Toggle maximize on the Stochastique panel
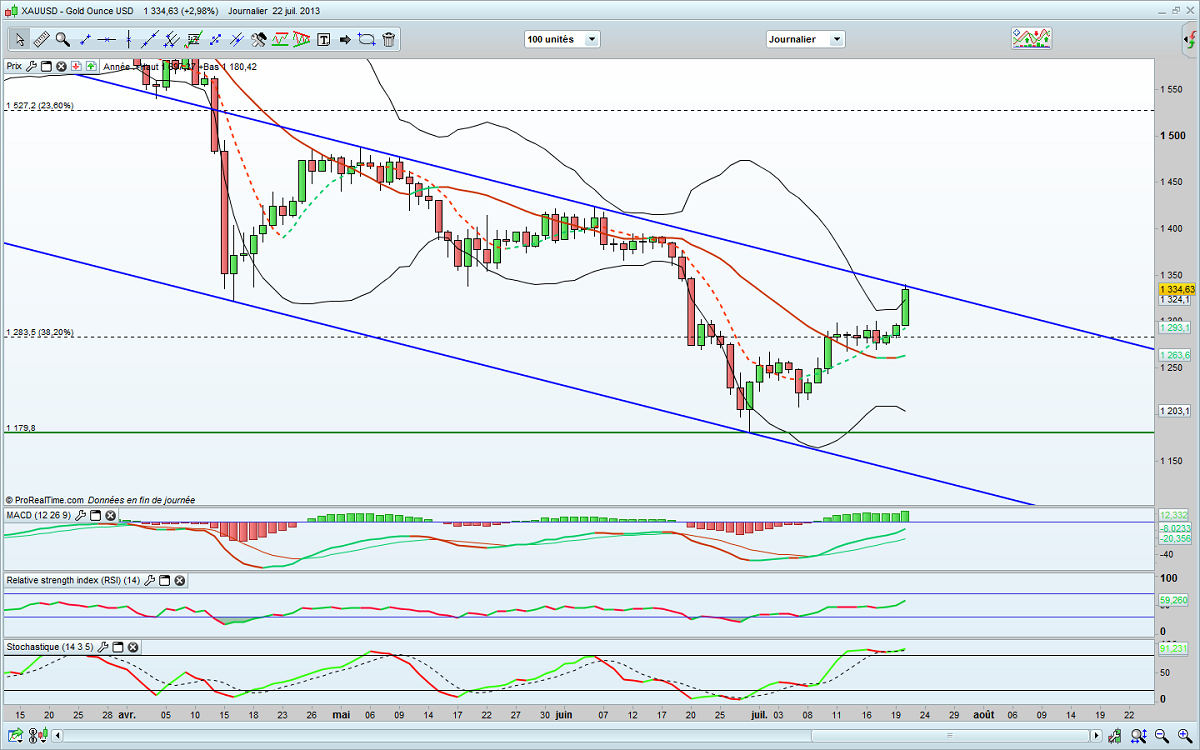Screen dimensions: 1200x750 pos(117,647)
